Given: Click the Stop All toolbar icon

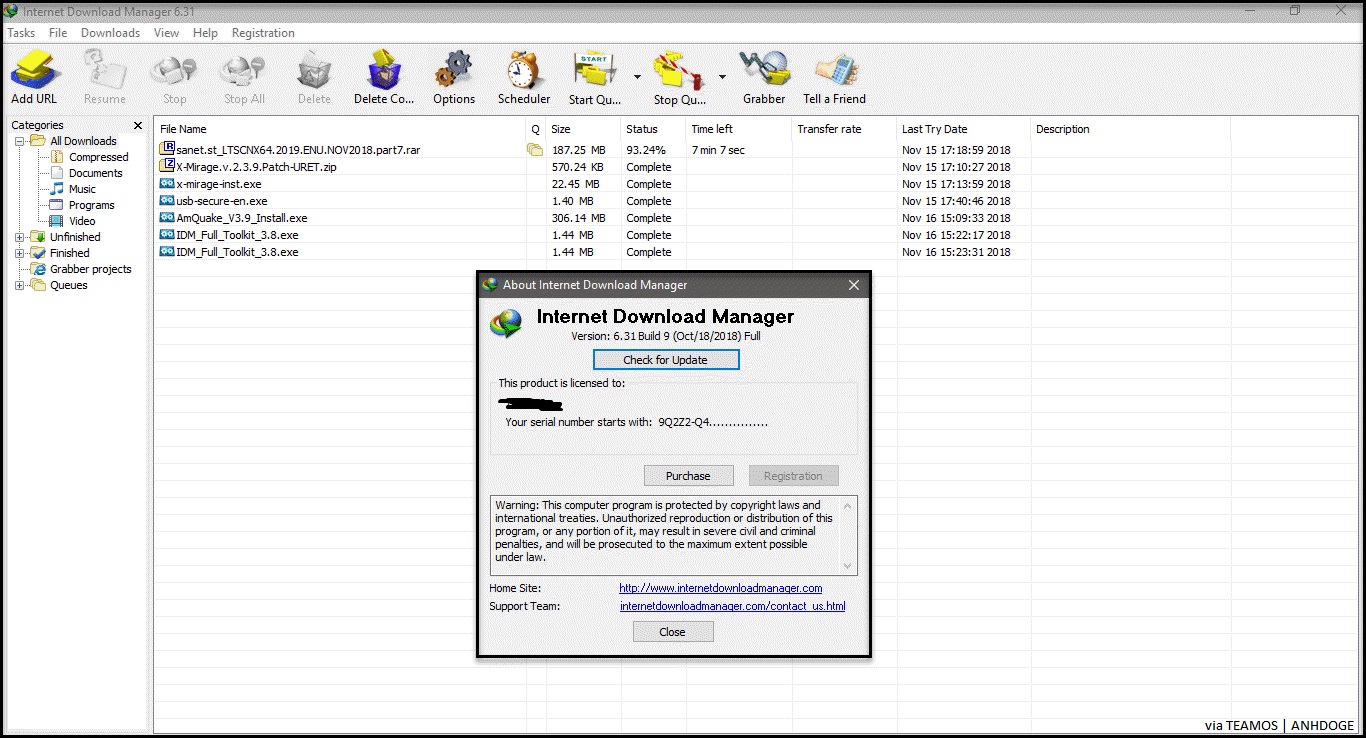Looking at the screenshot, I should pos(243,69).
